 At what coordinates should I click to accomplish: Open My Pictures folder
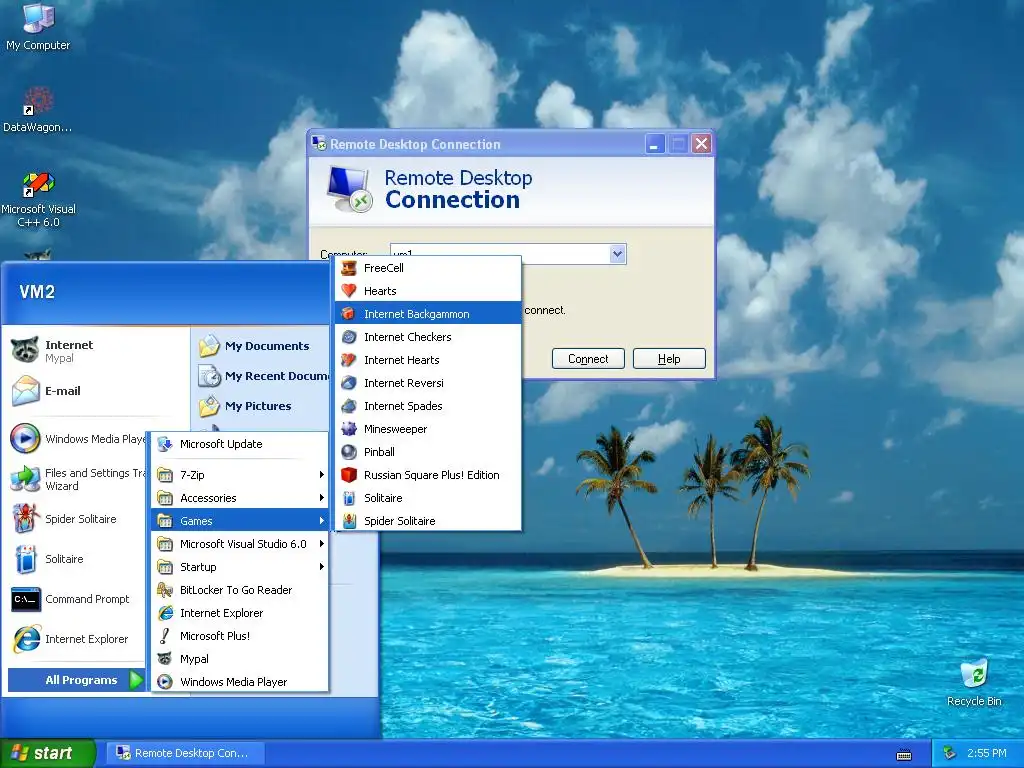[x=261, y=406]
